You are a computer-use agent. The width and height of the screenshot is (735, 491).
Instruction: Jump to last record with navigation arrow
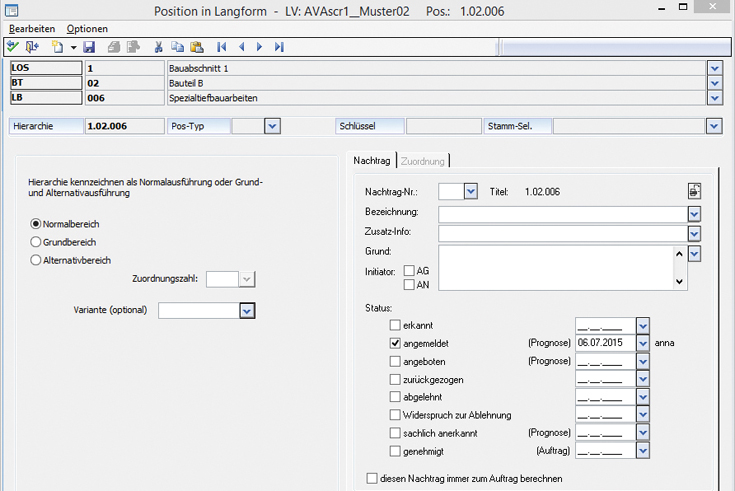(279, 47)
